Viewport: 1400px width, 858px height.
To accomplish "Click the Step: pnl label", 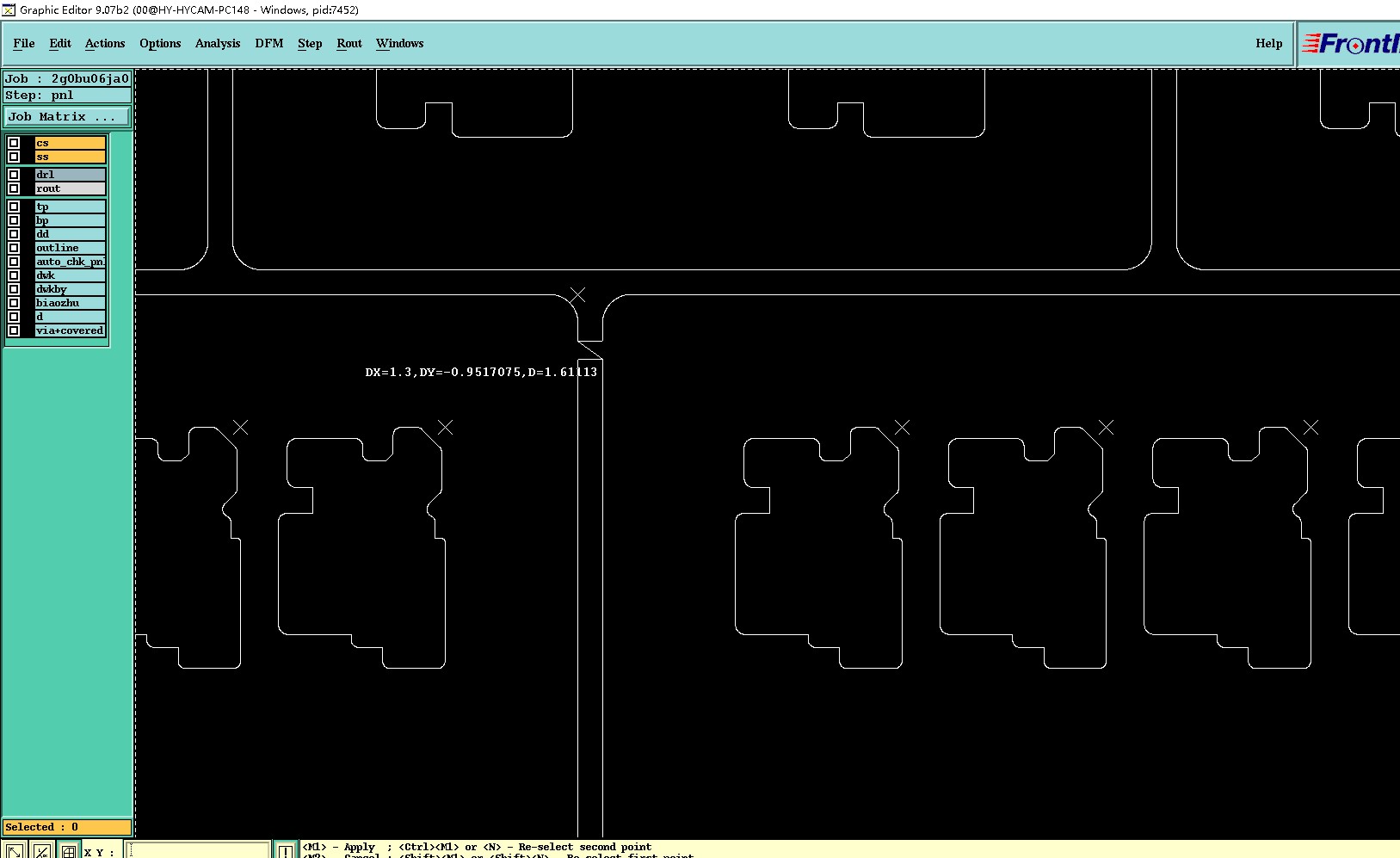I will click(68, 96).
